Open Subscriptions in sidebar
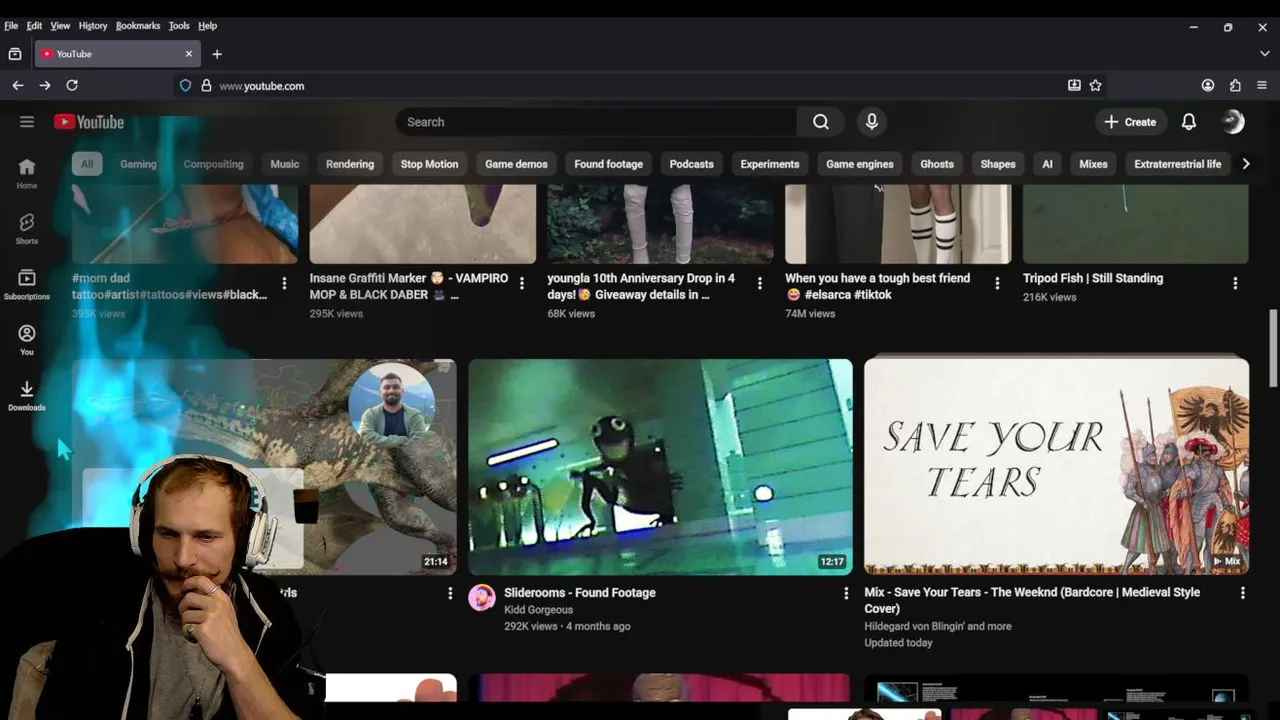 tap(27, 284)
